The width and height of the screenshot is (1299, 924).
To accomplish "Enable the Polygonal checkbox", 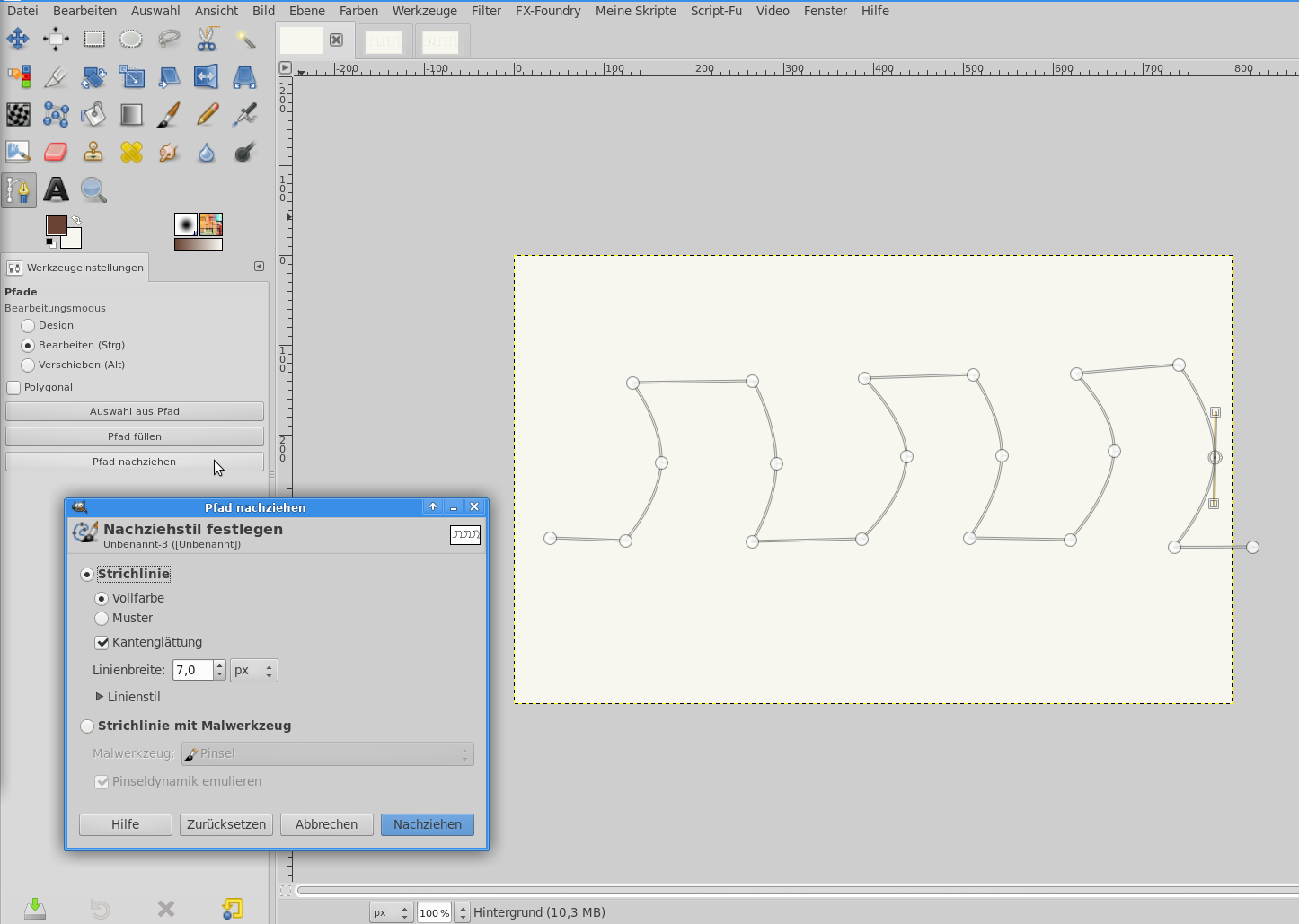I will point(13,388).
